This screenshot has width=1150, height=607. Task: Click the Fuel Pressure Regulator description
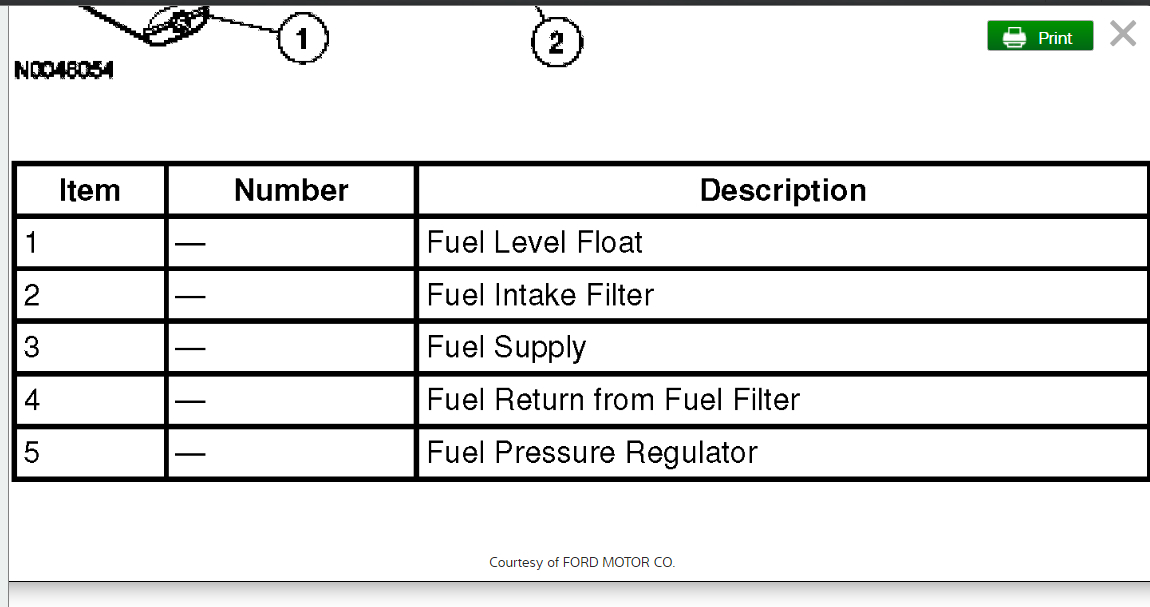tap(592, 453)
